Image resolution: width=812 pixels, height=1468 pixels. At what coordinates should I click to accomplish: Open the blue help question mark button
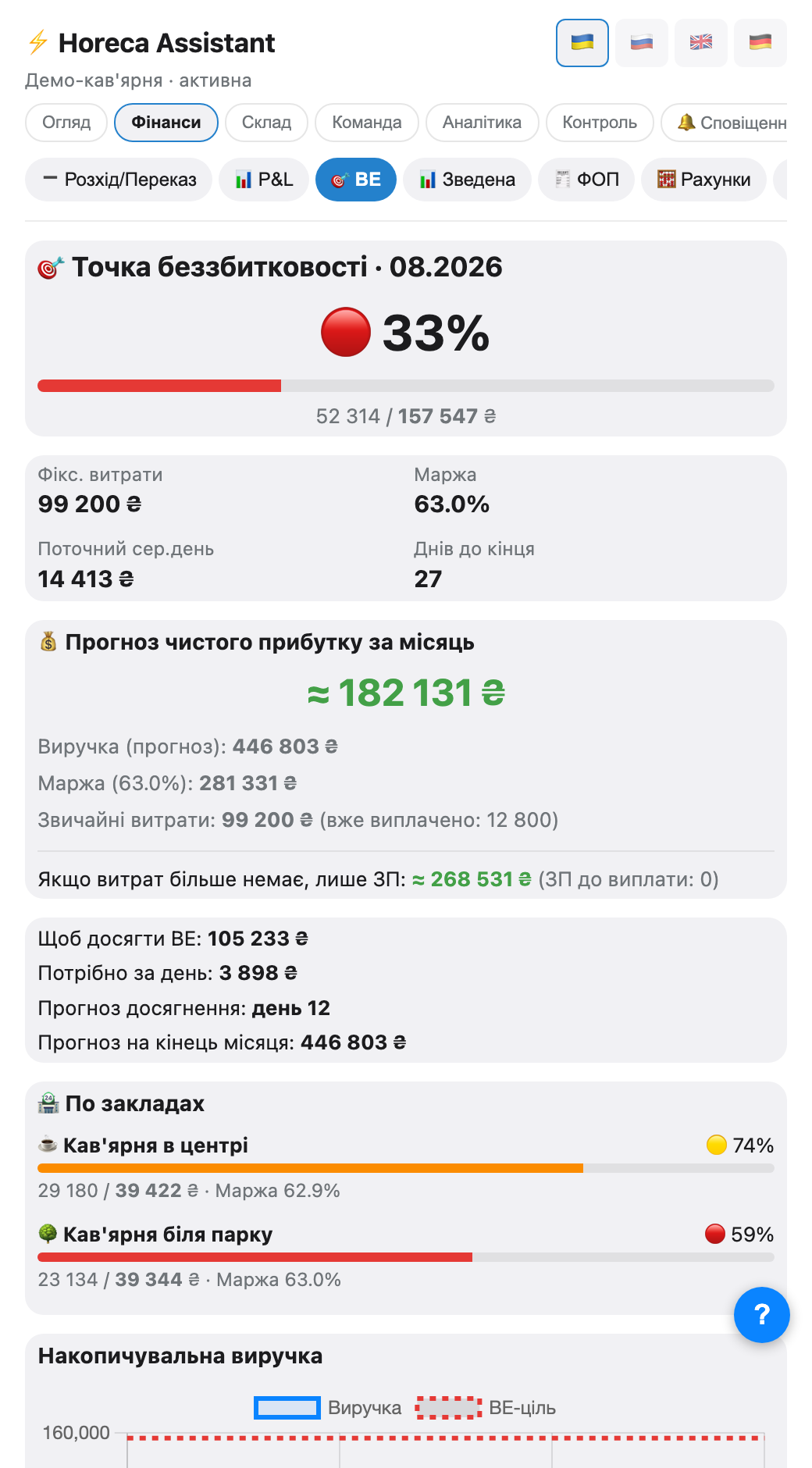[762, 1315]
